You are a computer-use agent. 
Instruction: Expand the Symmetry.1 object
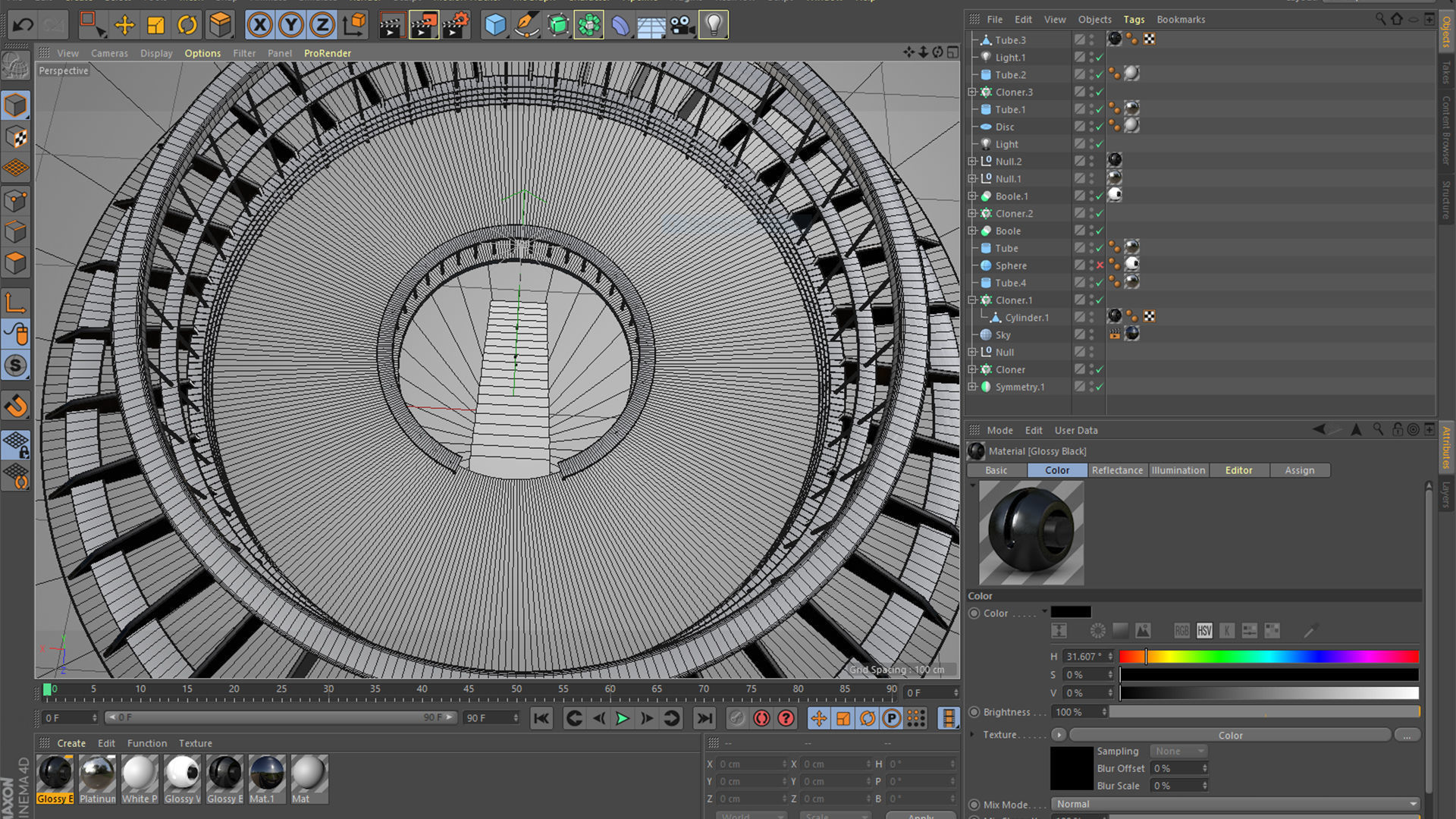click(x=972, y=387)
